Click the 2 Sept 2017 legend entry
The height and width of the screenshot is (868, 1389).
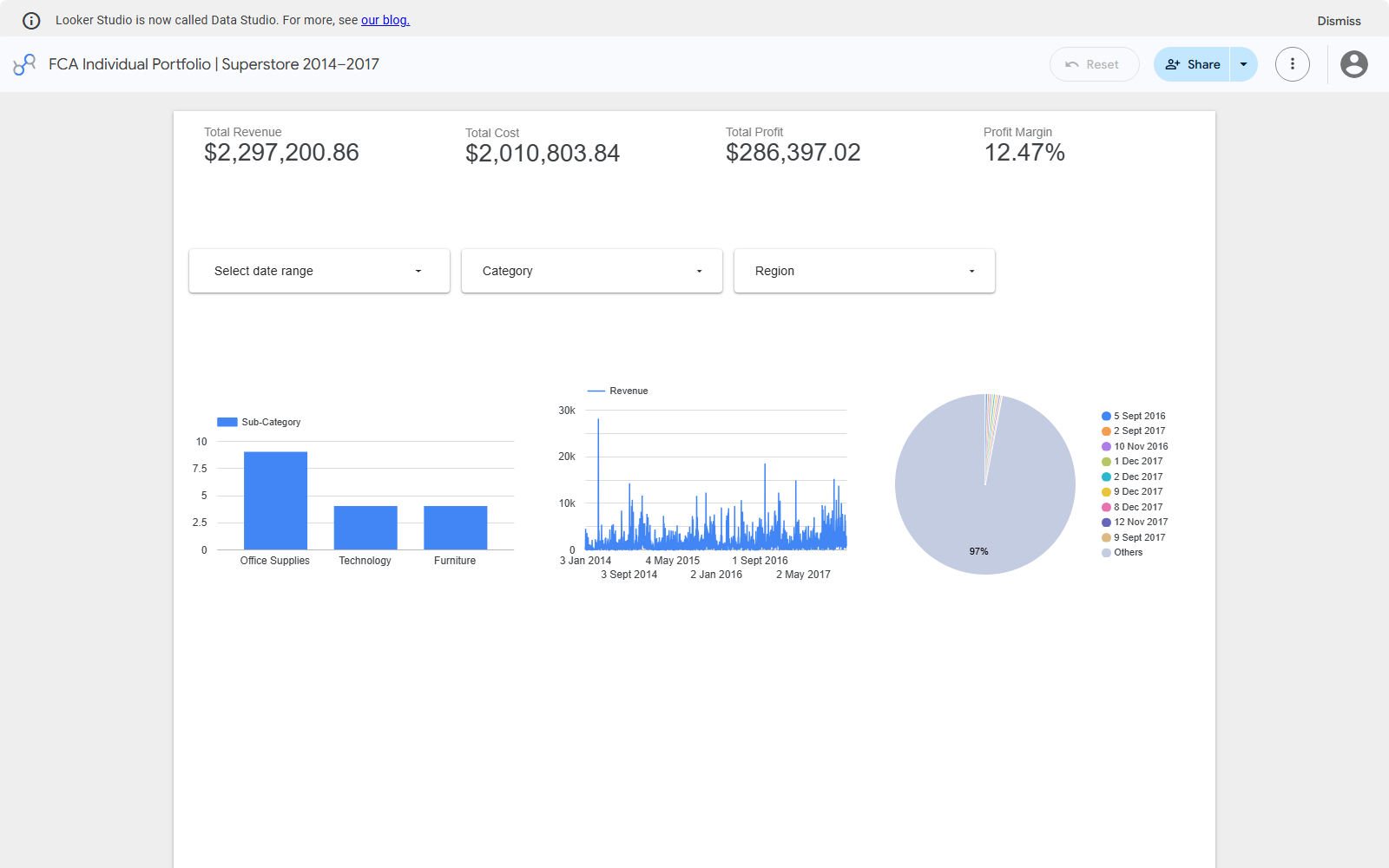pyautogui.click(x=1134, y=431)
